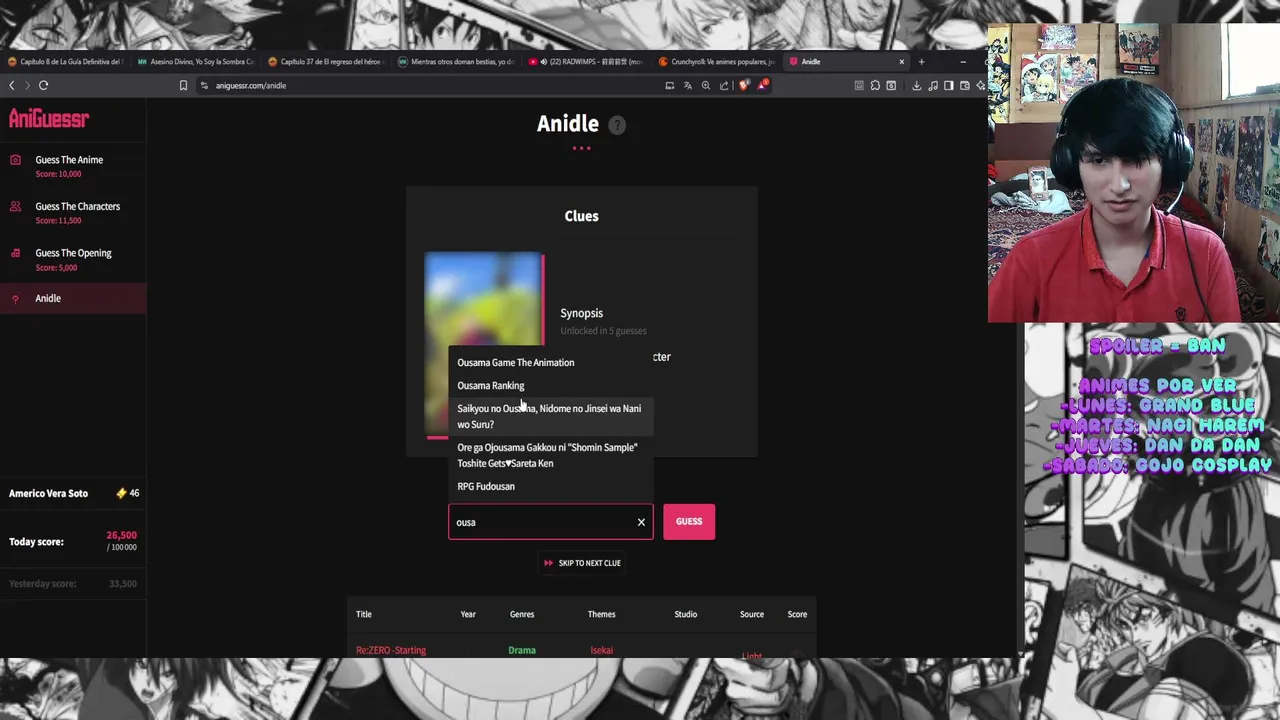Screen dimensions: 1280x720
Task: Select suggestion Ousama Ranking
Action: click(551, 386)
